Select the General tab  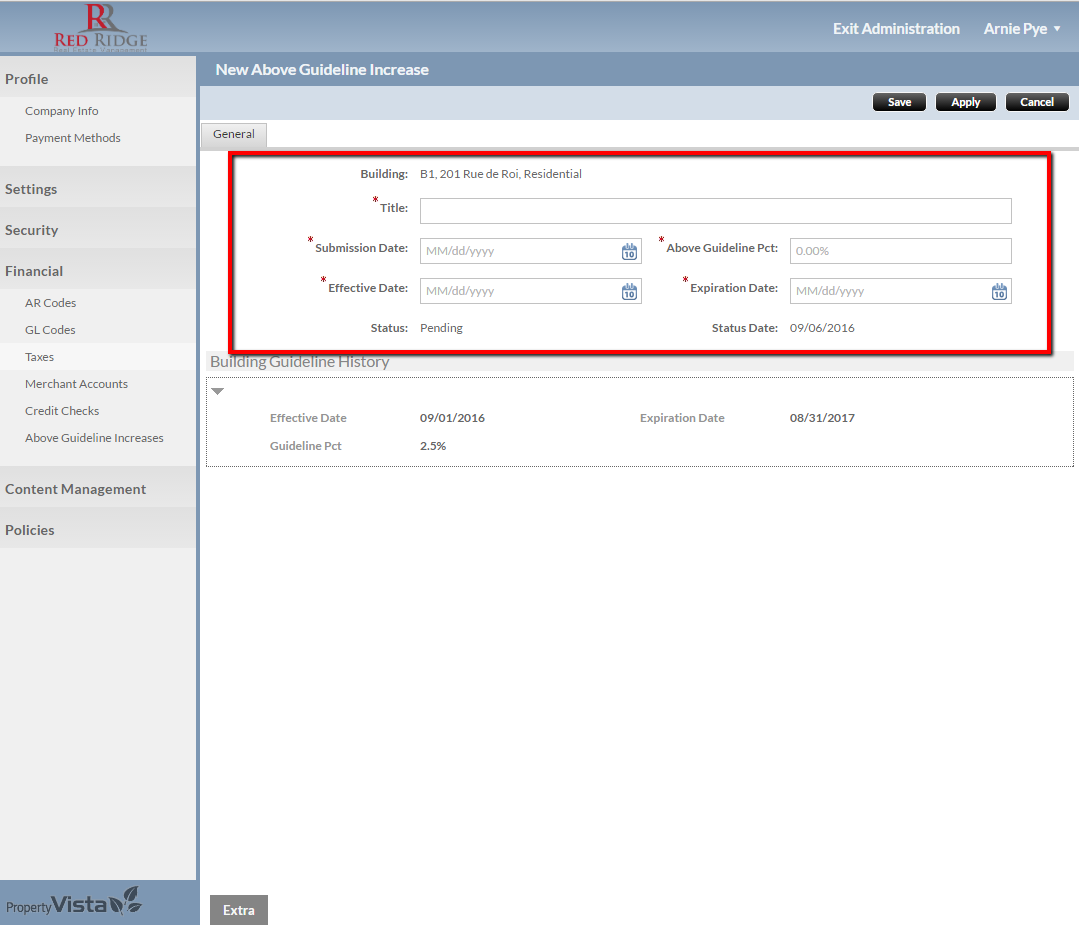[234, 134]
